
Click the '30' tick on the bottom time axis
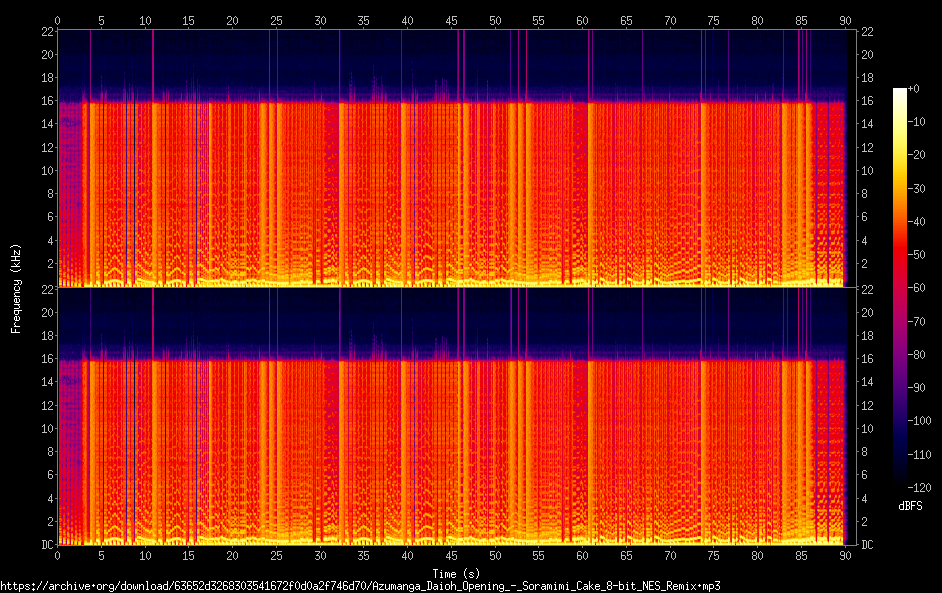(x=320, y=554)
